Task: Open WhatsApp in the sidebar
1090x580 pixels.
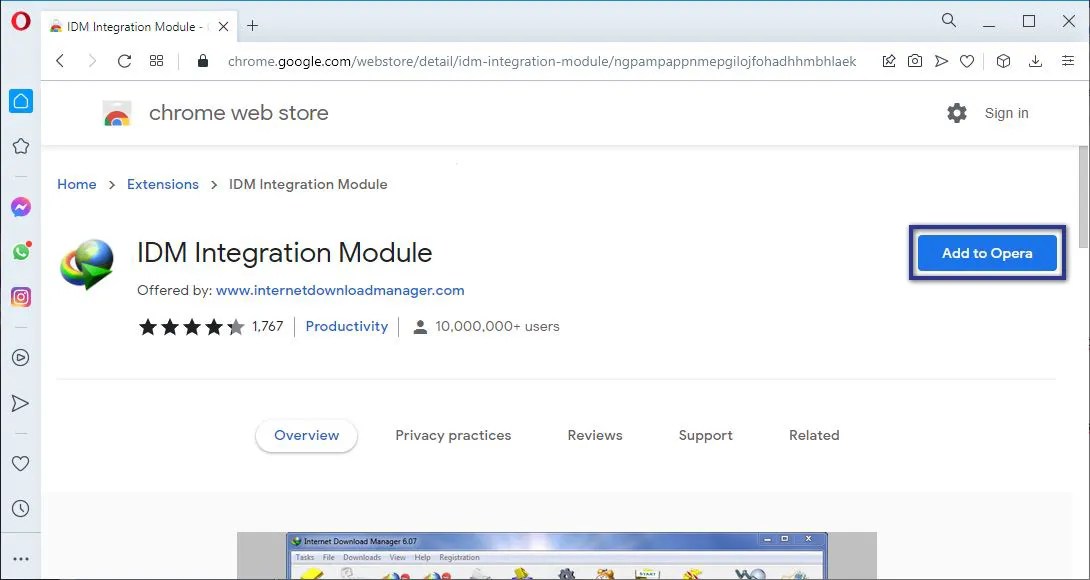Action: 21,252
